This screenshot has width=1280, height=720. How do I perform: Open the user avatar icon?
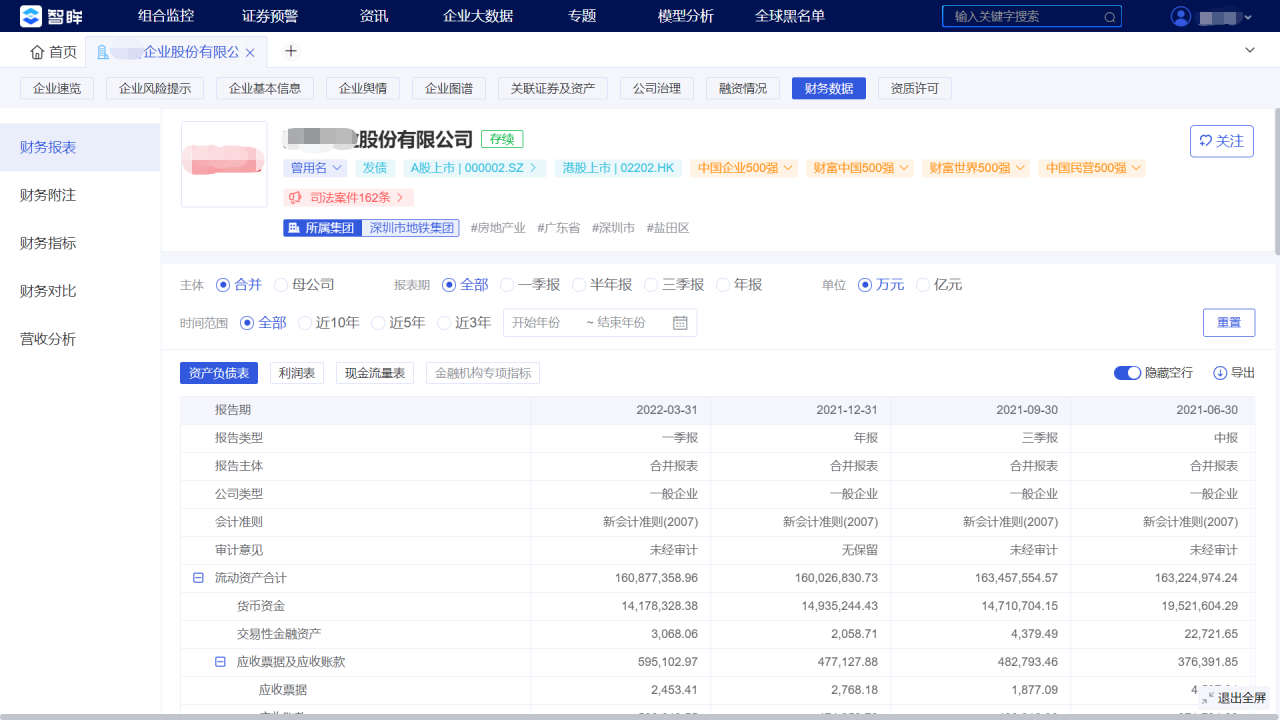tap(1181, 17)
